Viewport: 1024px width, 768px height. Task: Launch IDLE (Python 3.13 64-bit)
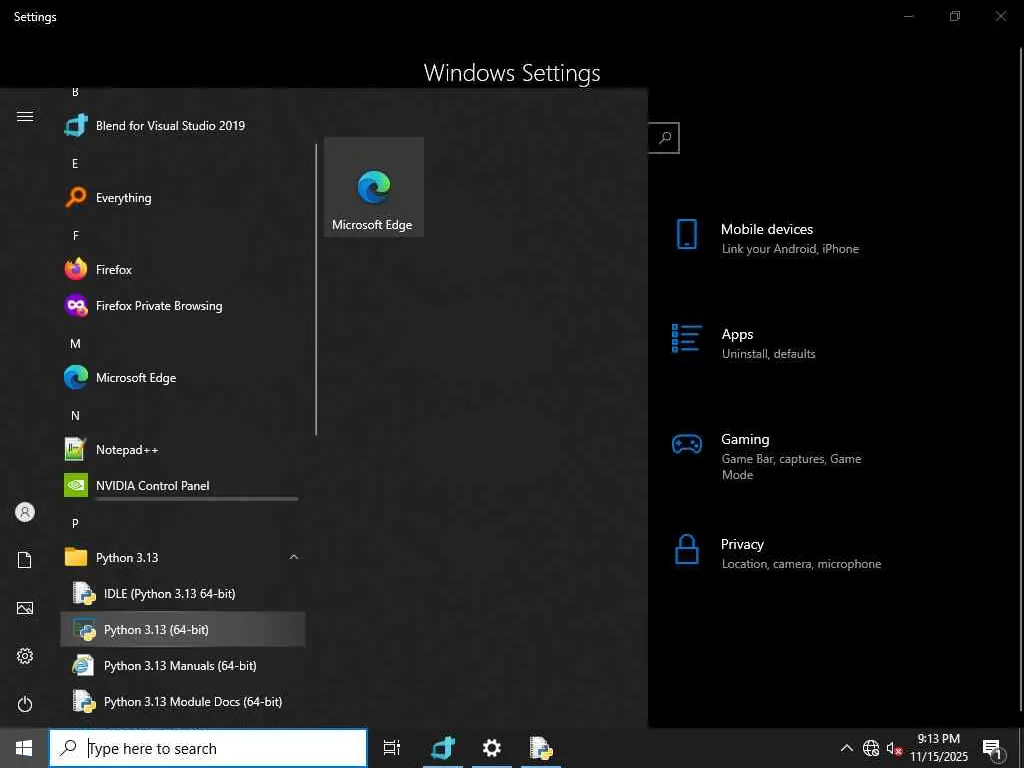183,594
